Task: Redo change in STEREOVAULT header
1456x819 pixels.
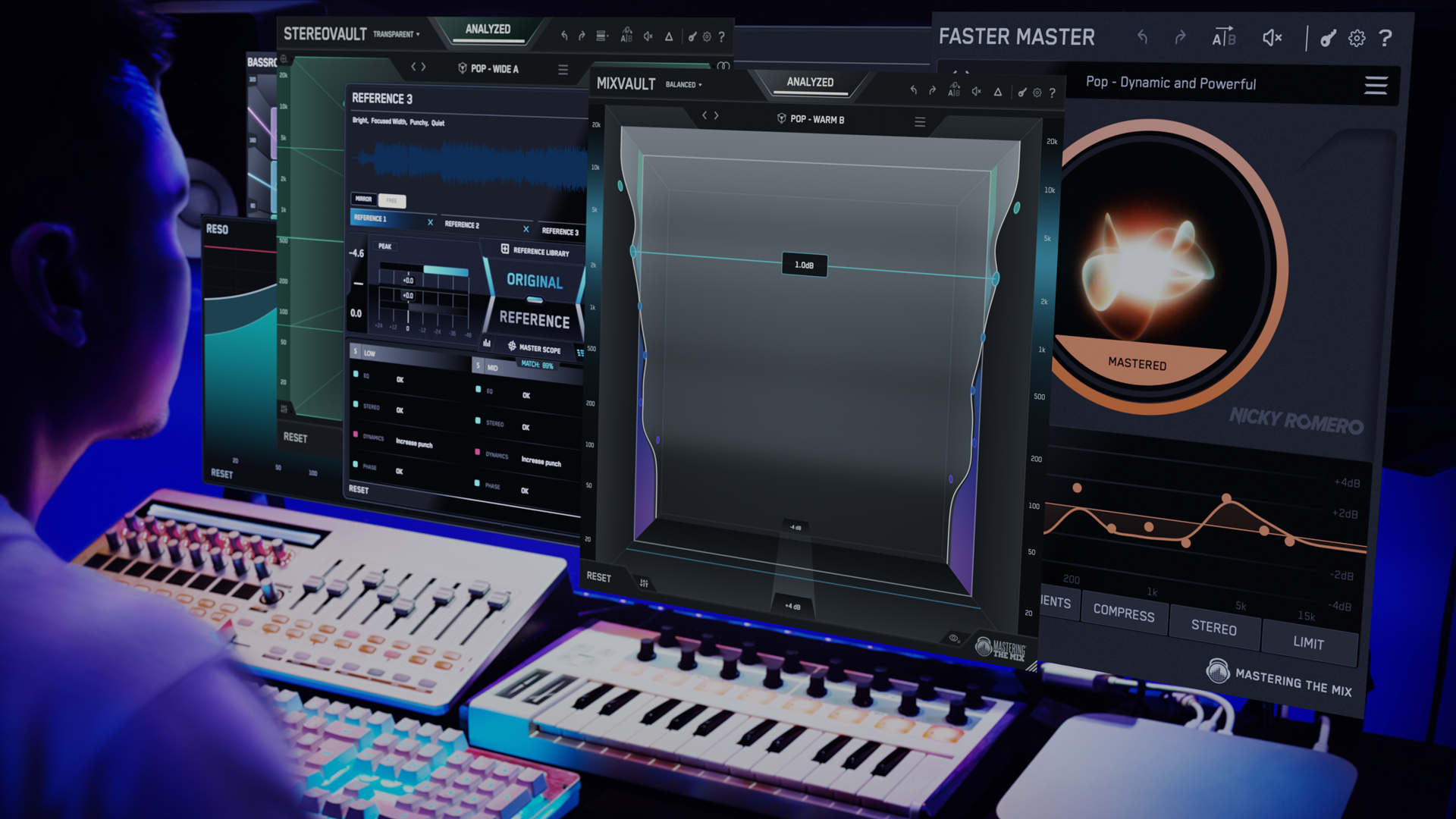Action: coord(582,36)
